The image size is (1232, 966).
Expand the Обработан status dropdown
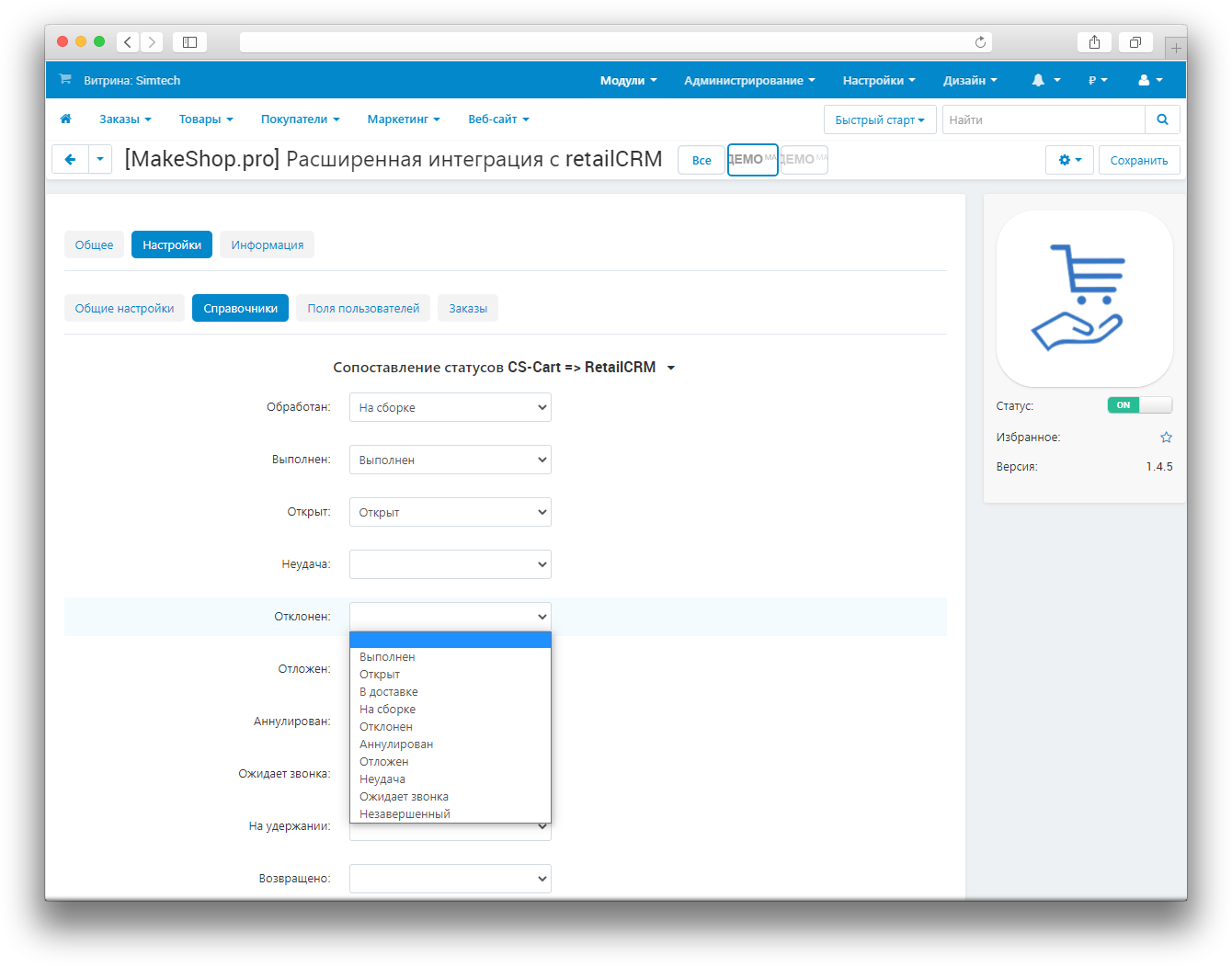[450, 408]
